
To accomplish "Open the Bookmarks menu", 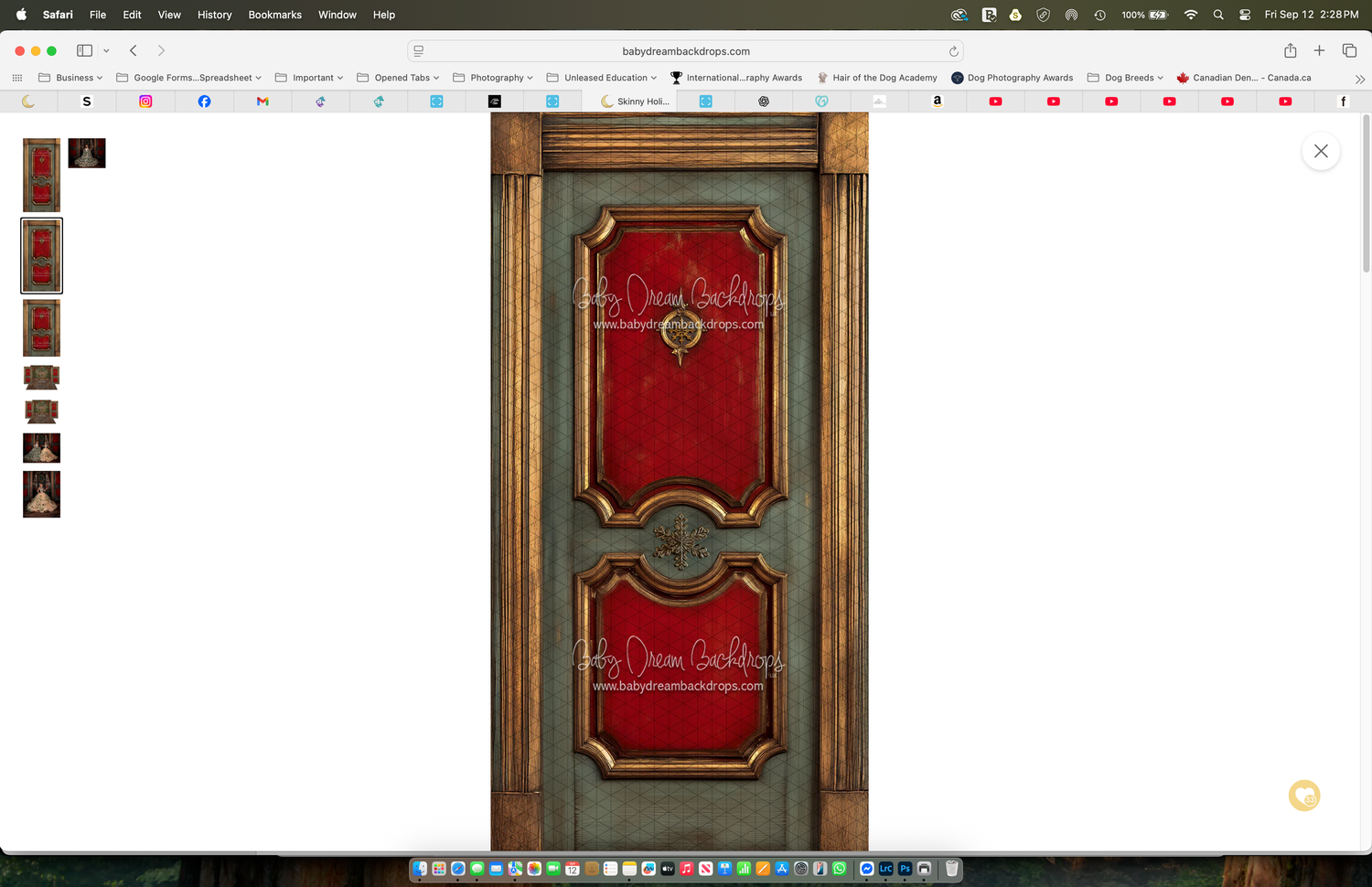I will [275, 15].
